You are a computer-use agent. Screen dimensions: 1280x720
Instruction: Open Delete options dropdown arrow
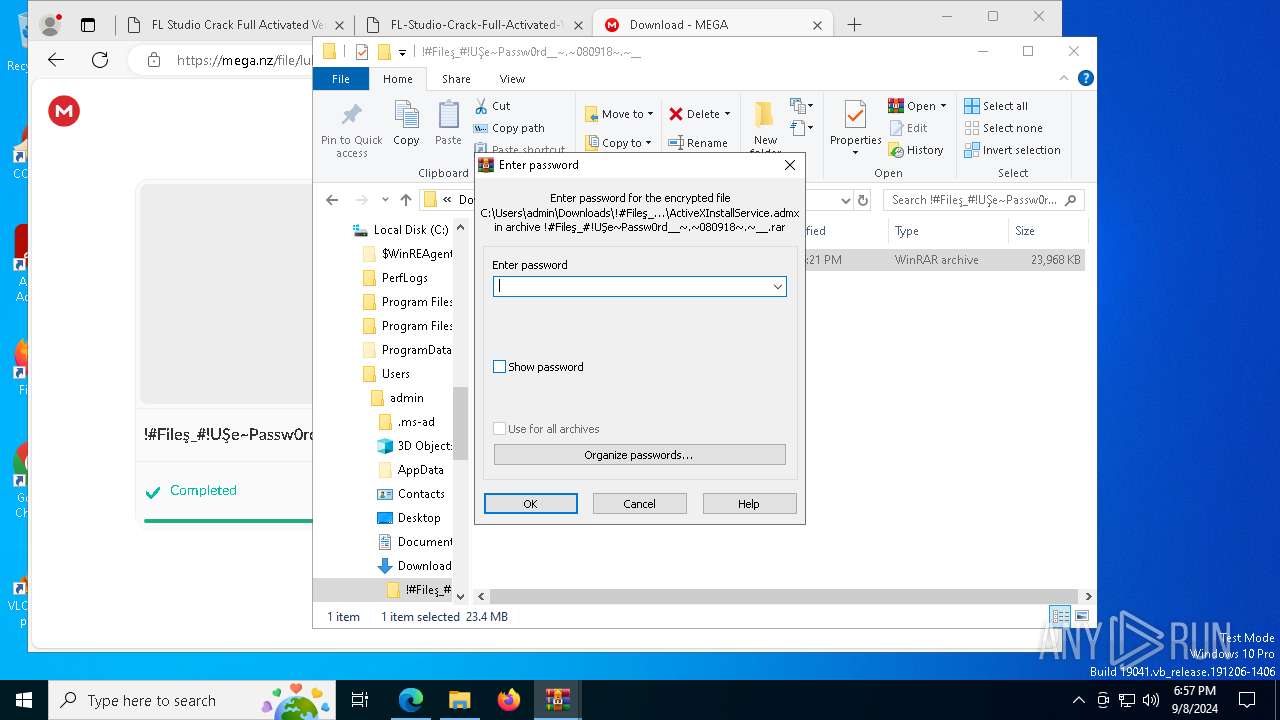[727, 114]
